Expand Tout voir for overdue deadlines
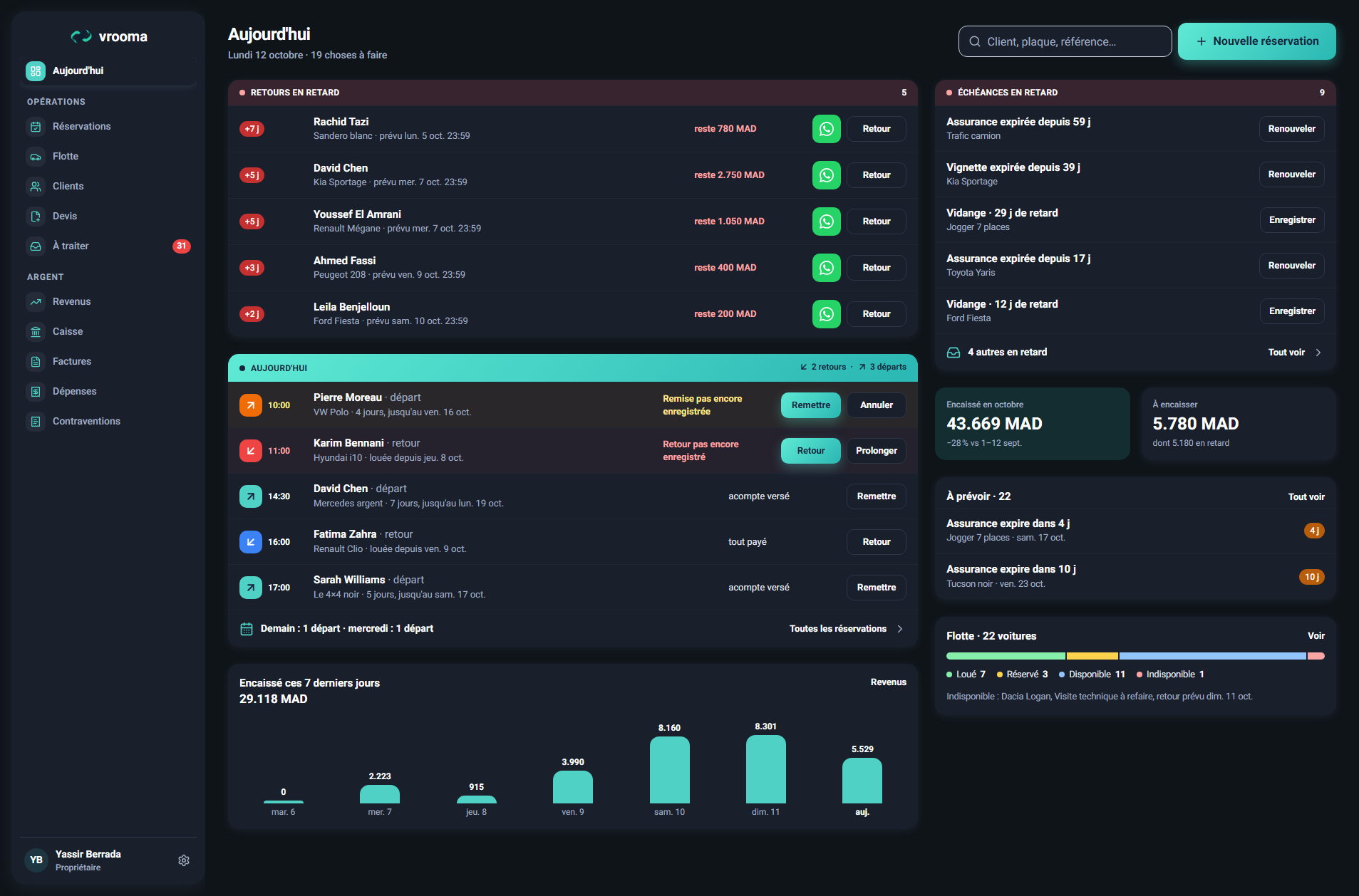1359x896 pixels. 1295,353
